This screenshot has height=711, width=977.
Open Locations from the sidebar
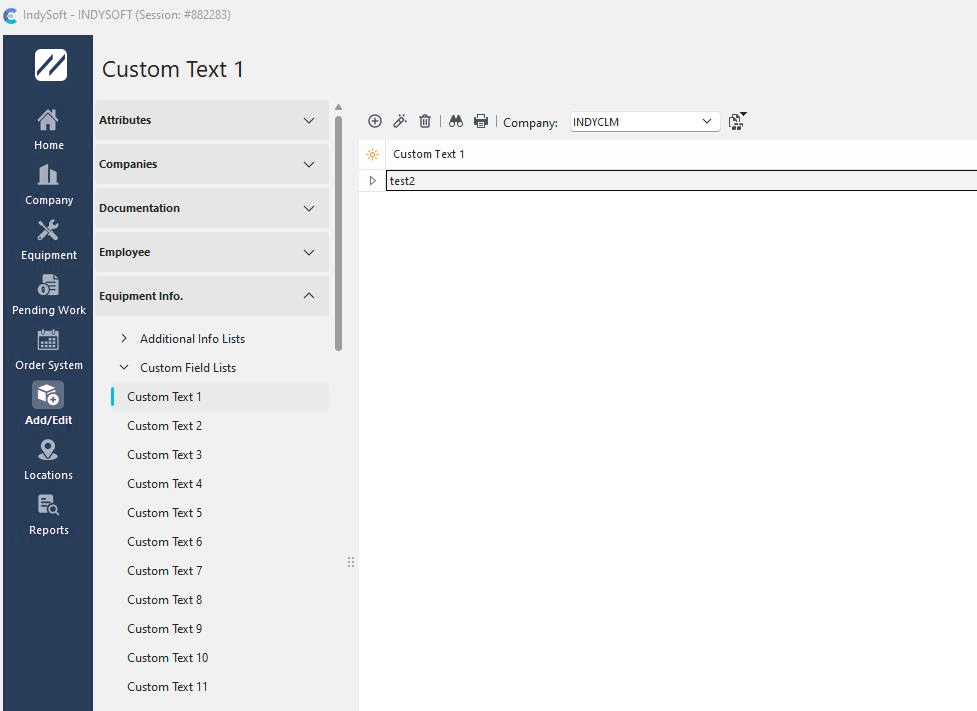point(49,459)
